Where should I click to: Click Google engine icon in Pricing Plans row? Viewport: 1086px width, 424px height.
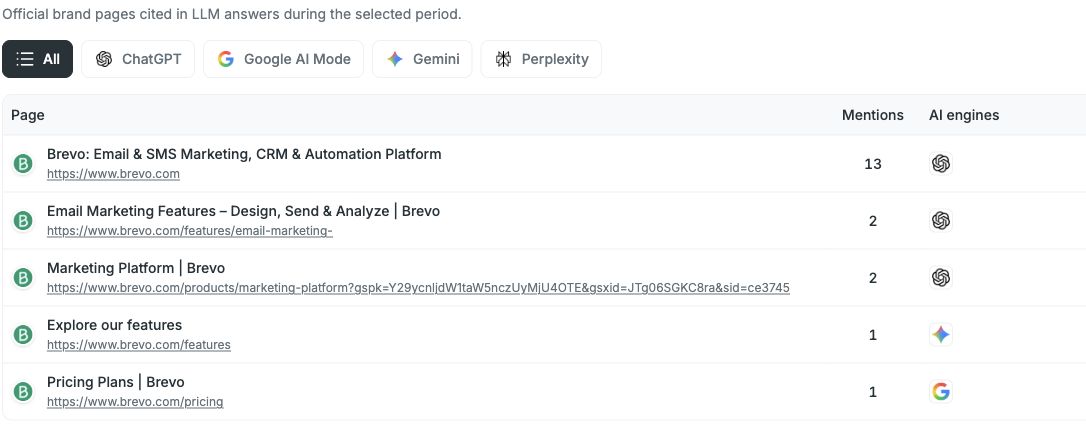[941, 391]
